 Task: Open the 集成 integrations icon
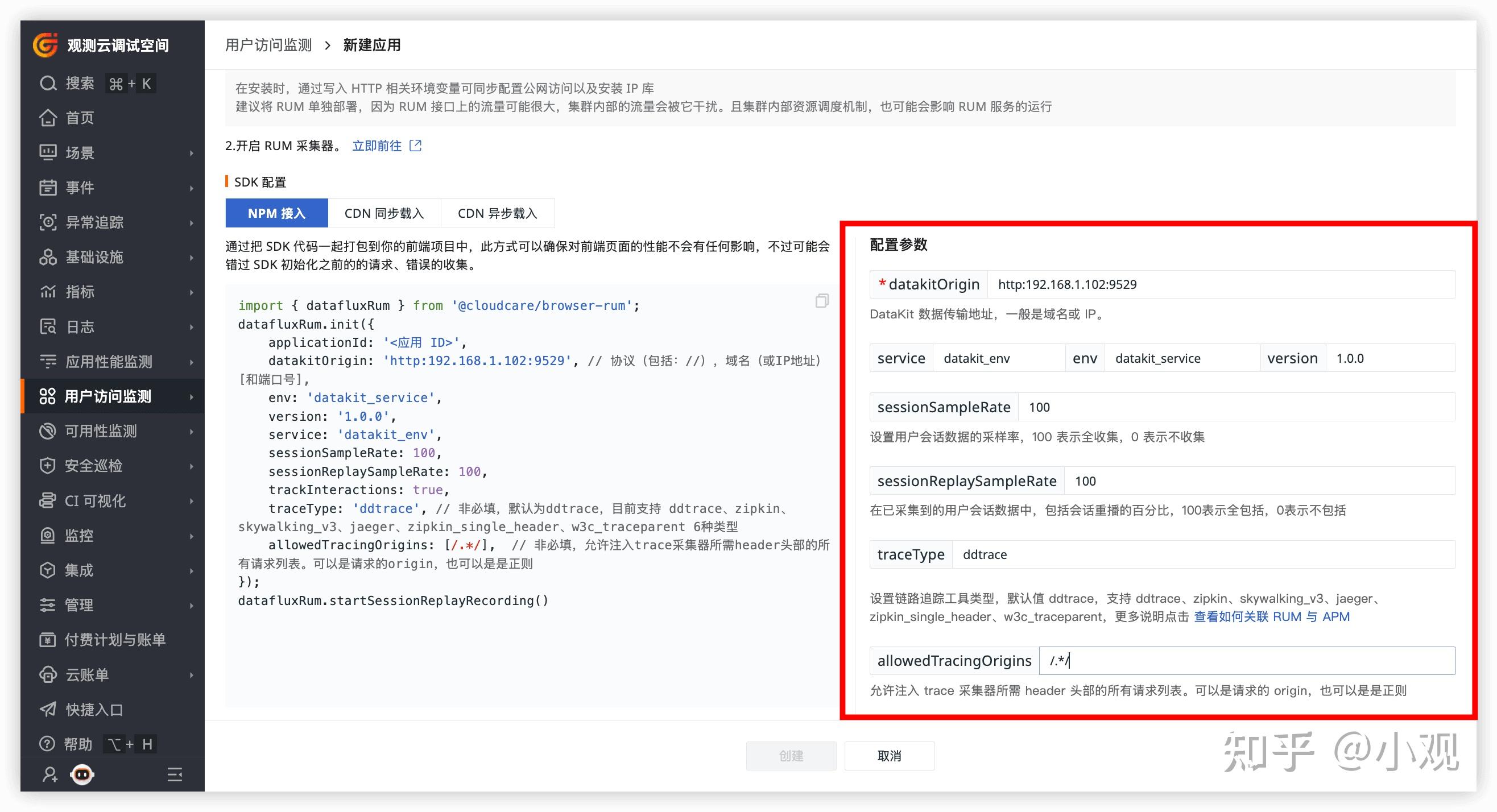(48, 570)
